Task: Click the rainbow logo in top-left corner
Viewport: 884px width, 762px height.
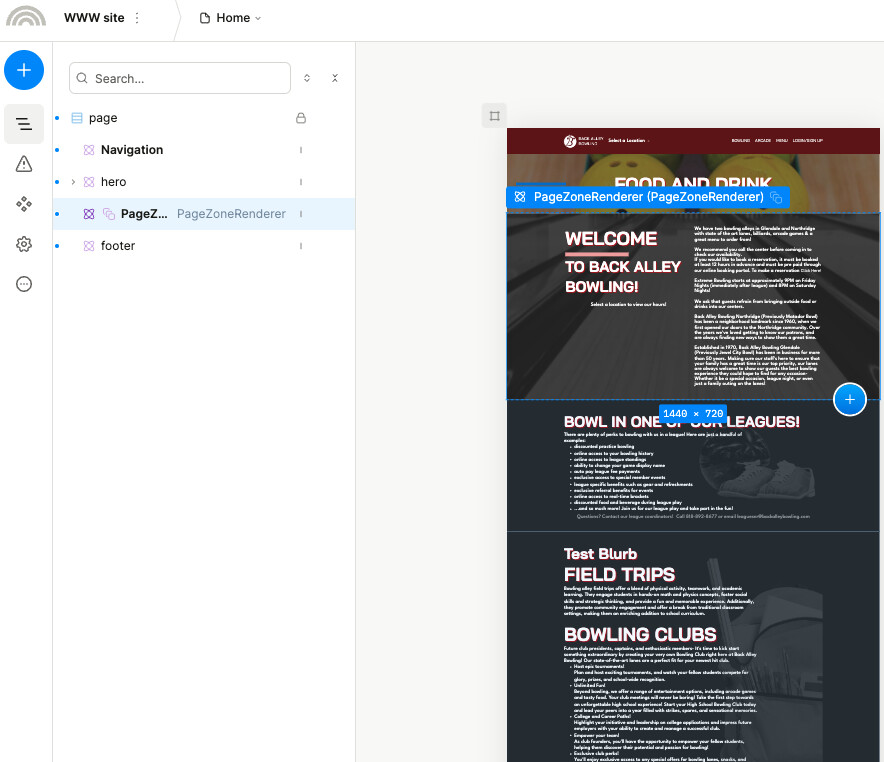Action: tap(25, 18)
